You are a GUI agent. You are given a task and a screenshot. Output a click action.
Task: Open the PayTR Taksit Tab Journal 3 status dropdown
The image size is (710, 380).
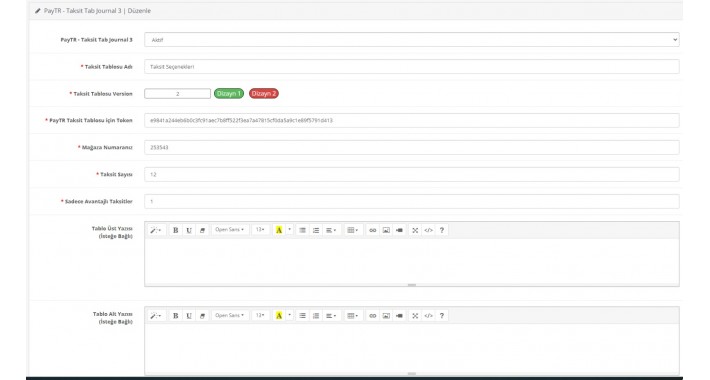pos(412,40)
